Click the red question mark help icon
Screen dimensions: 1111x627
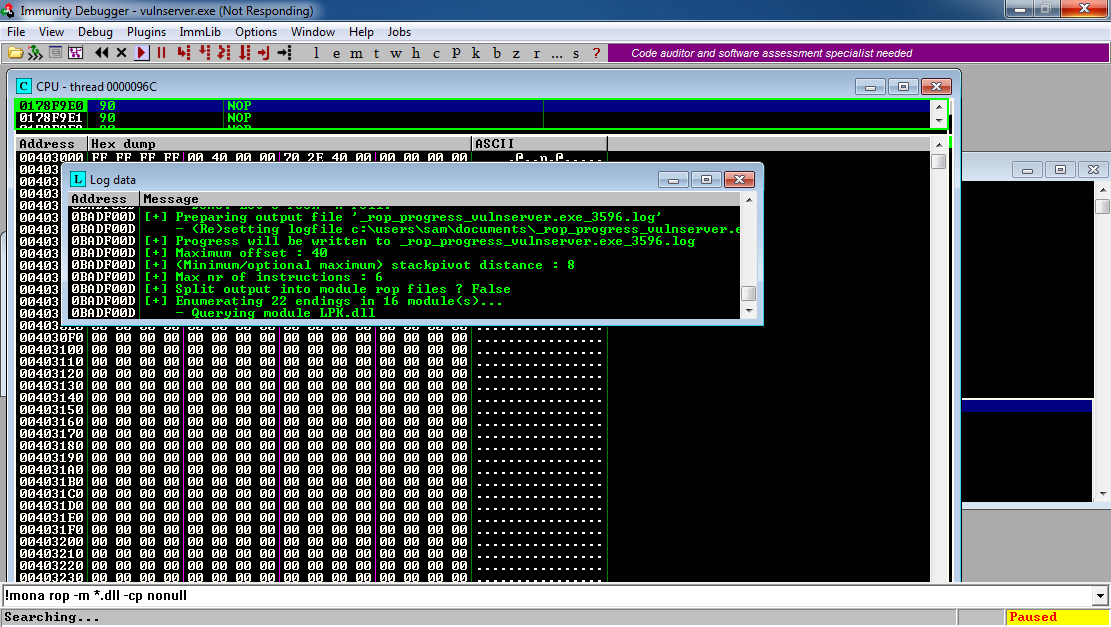(x=597, y=53)
